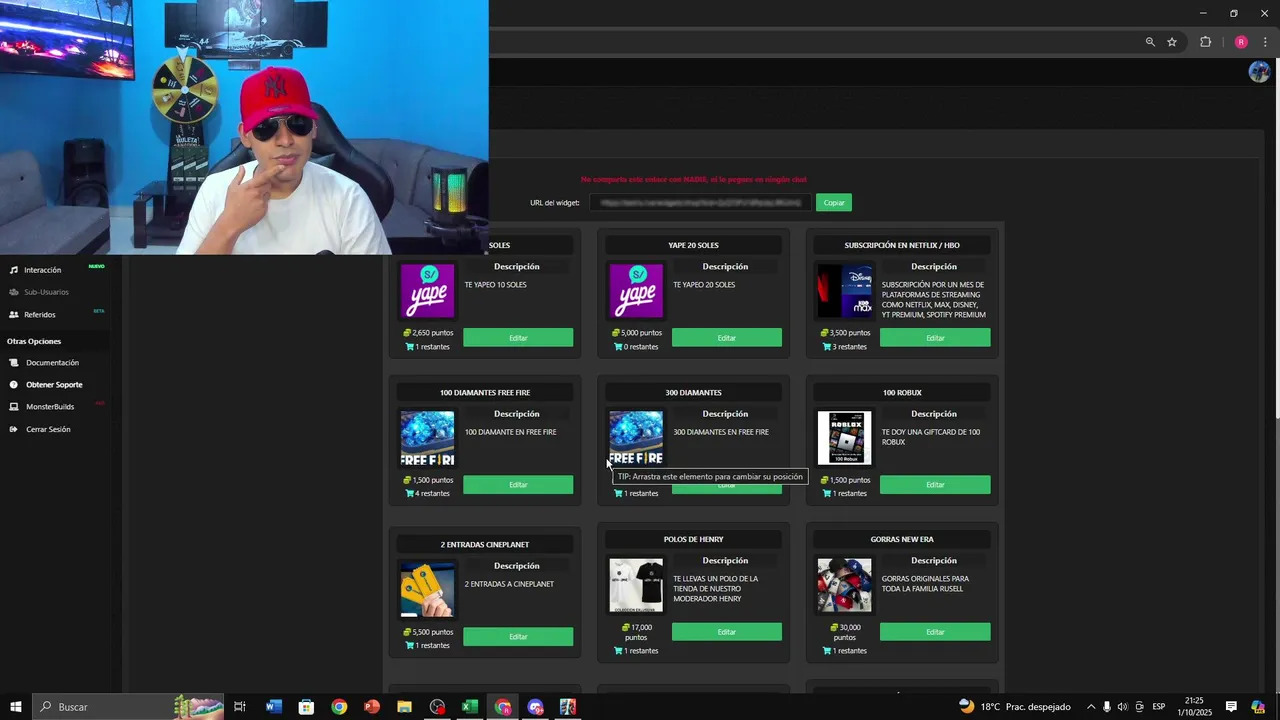1280x720 pixels.
Task: Open Excel from the taskbar
Action: coord(470,707)
